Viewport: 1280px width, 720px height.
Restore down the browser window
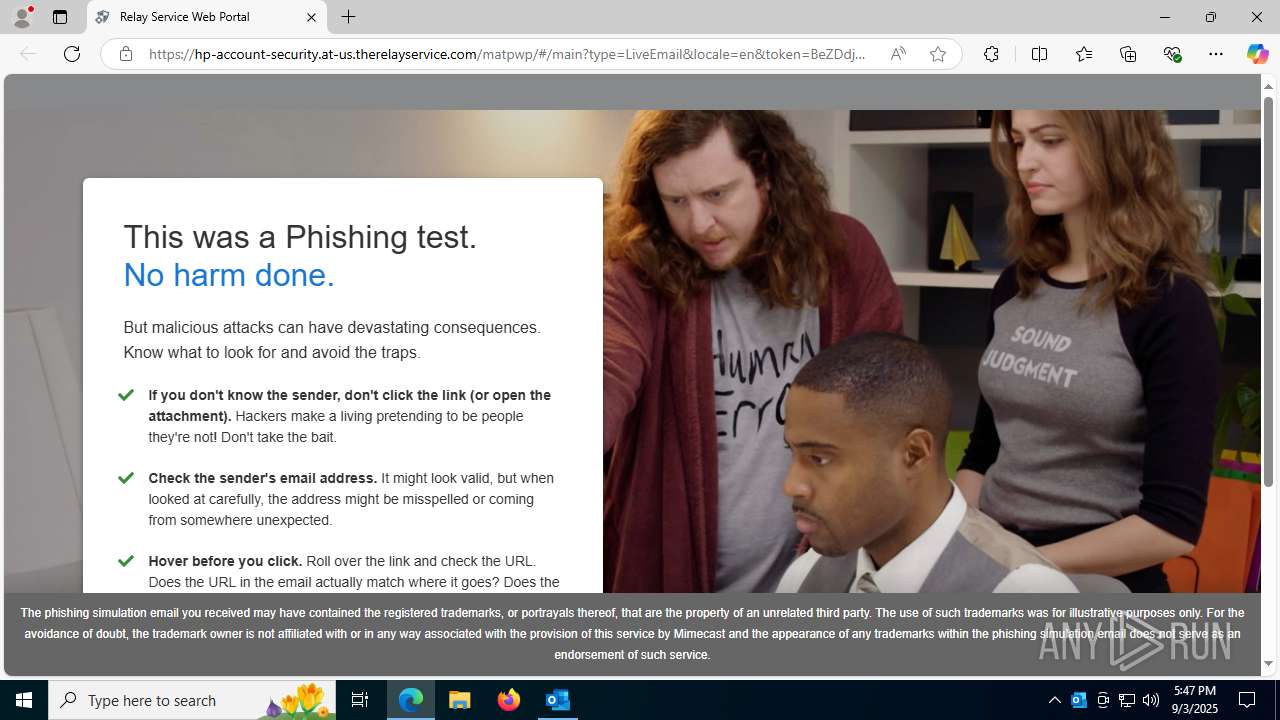pos(1210,17)
